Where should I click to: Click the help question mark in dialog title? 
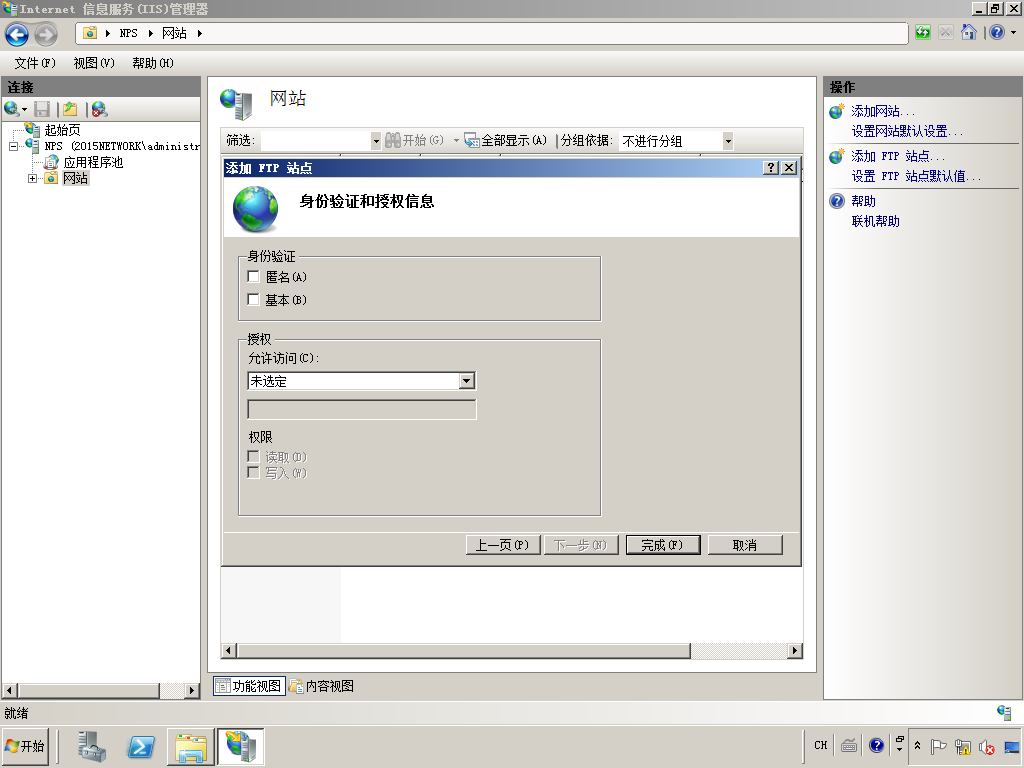click(771, 168)
